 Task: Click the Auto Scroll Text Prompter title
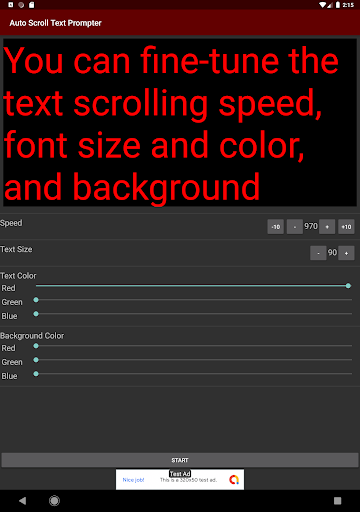point(55,23)
